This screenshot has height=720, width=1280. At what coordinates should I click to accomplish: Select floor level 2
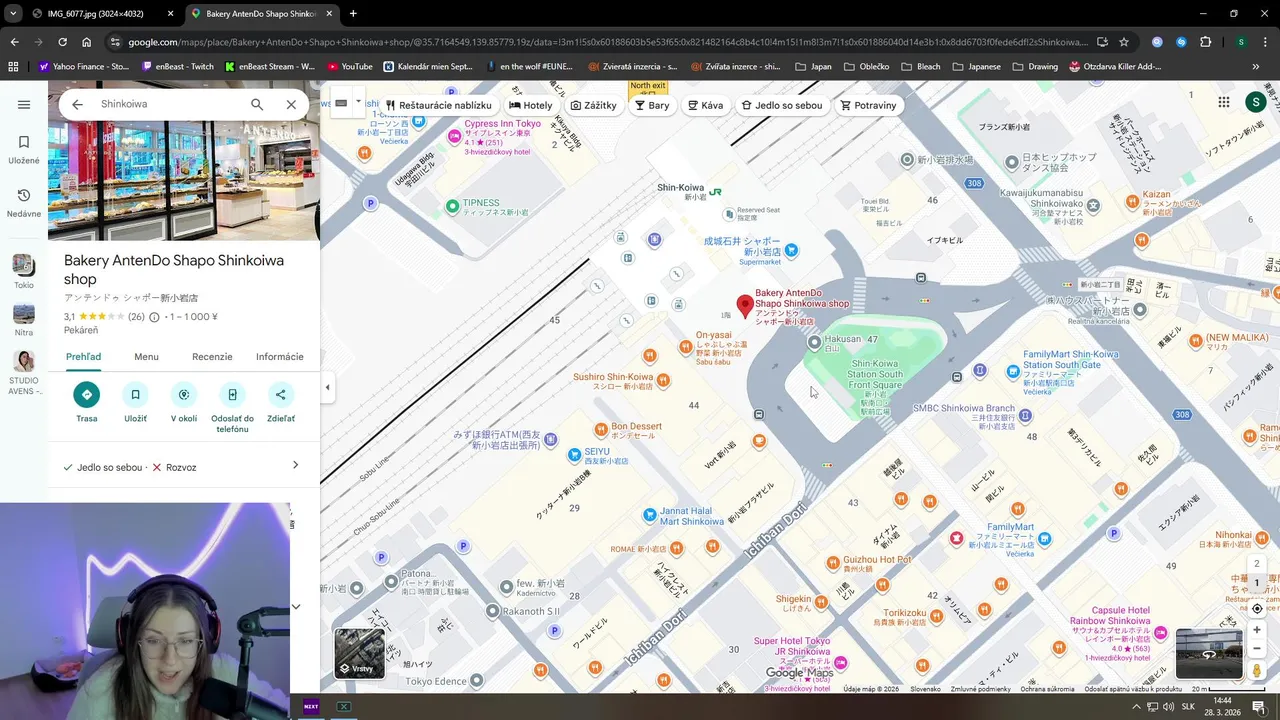click(x=1257, y=564)
